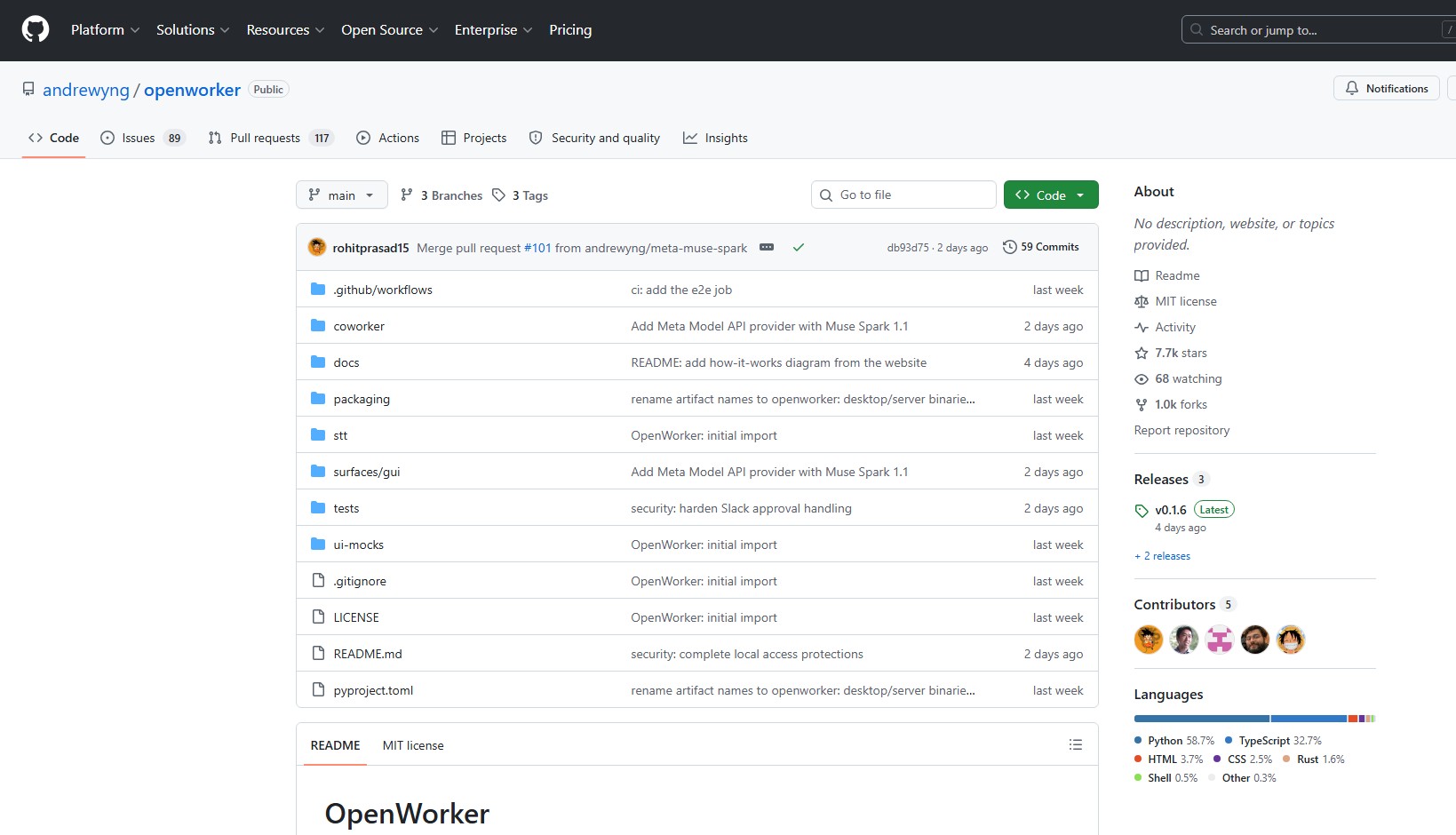
Task: Click the green checkmark commit status
Action: click(799, 247)
